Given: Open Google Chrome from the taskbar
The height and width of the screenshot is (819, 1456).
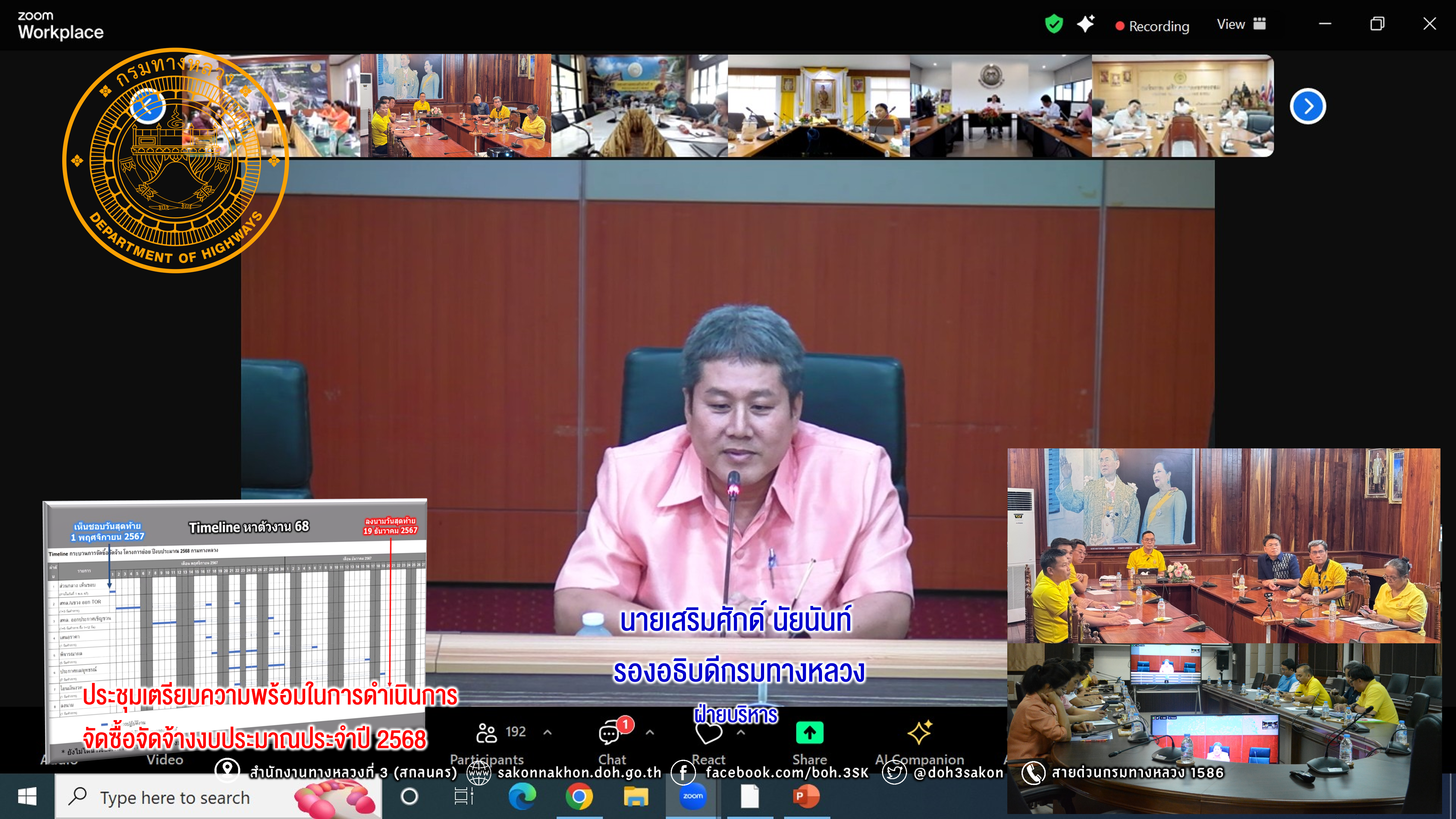Looking at the screenshot, I should point(579,796).
